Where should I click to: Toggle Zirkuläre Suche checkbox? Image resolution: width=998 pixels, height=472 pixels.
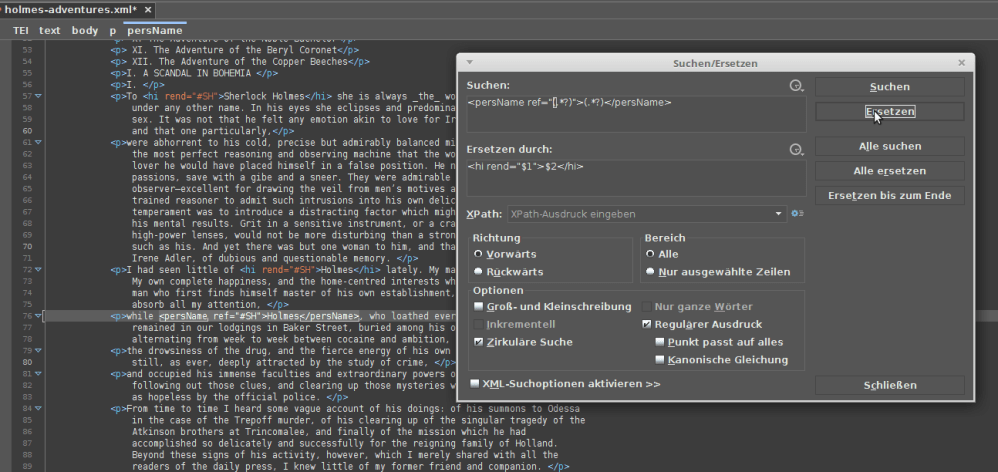point(479,342)
